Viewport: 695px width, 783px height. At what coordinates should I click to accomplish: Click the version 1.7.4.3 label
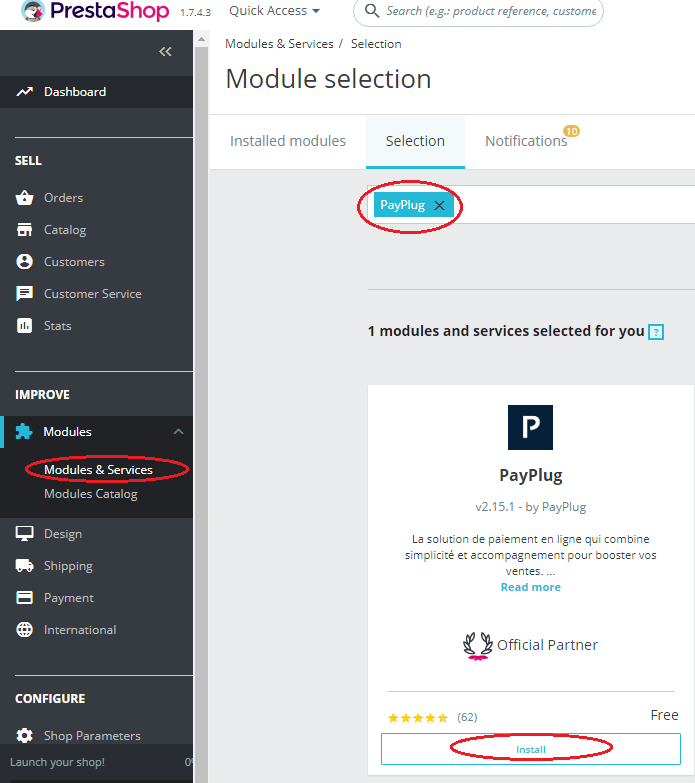tap(196, 12)
